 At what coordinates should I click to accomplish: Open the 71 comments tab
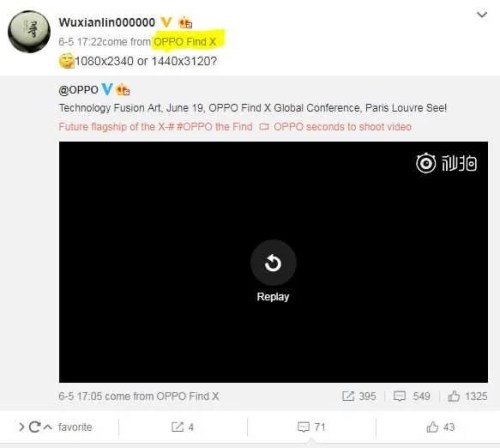pyautogui.click(x=311, y=427)
